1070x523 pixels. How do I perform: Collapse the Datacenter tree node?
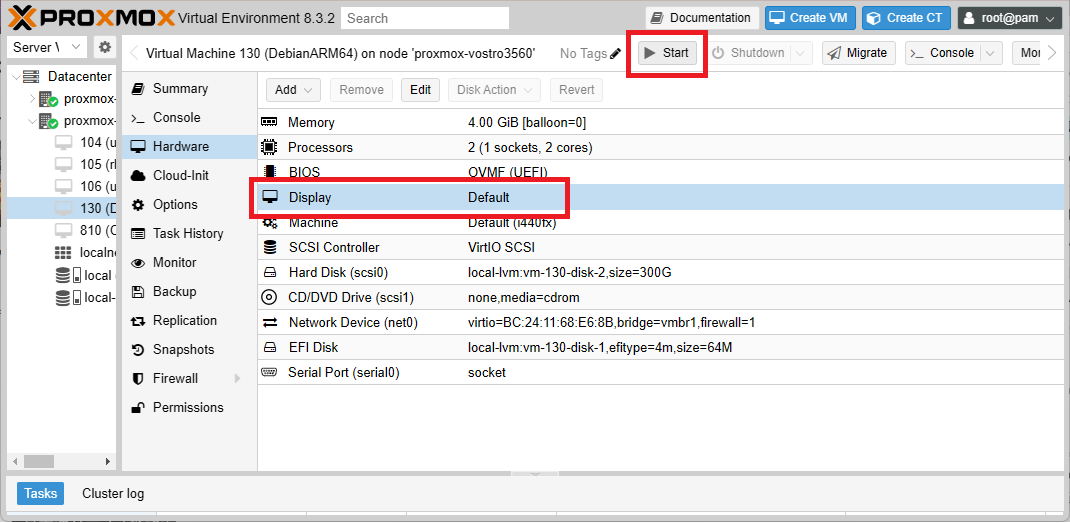pyautogui.click(x=16, y=77)
